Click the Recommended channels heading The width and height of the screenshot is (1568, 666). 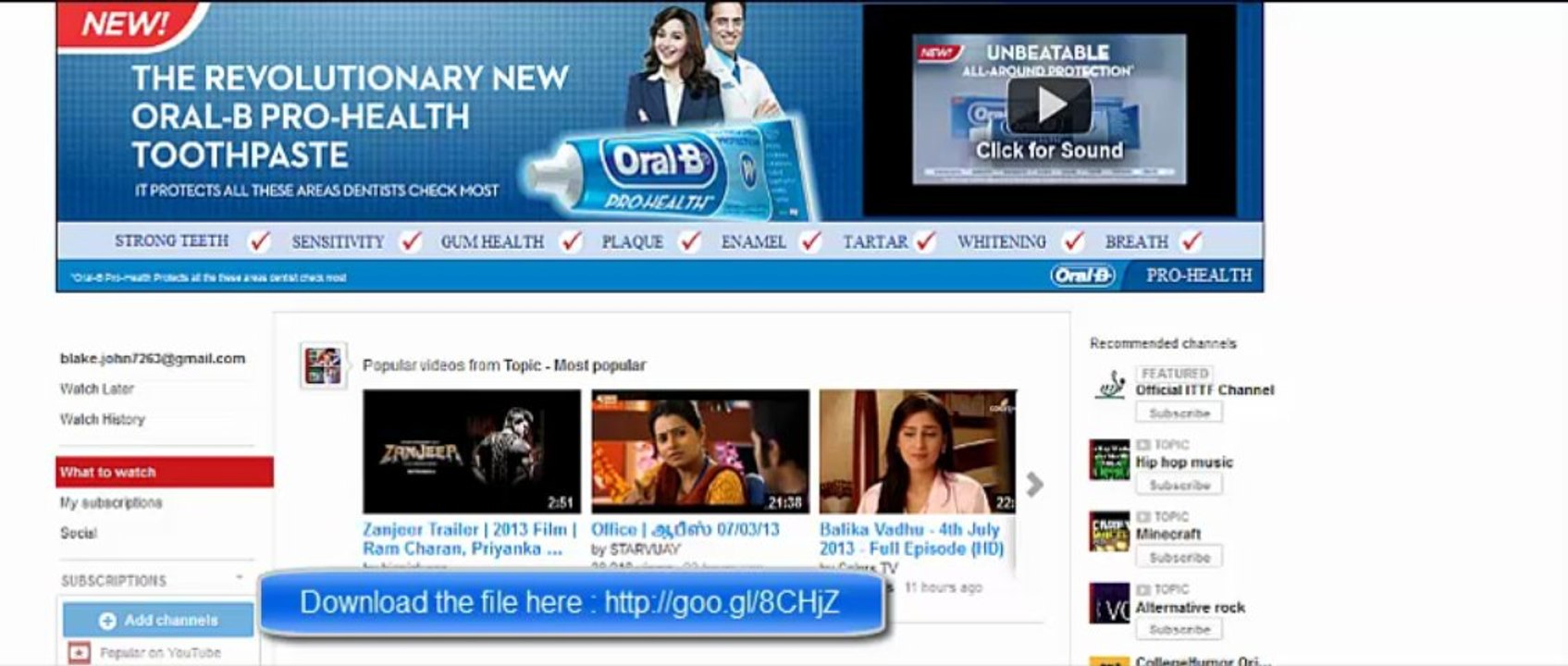[x=1163, y=343]
